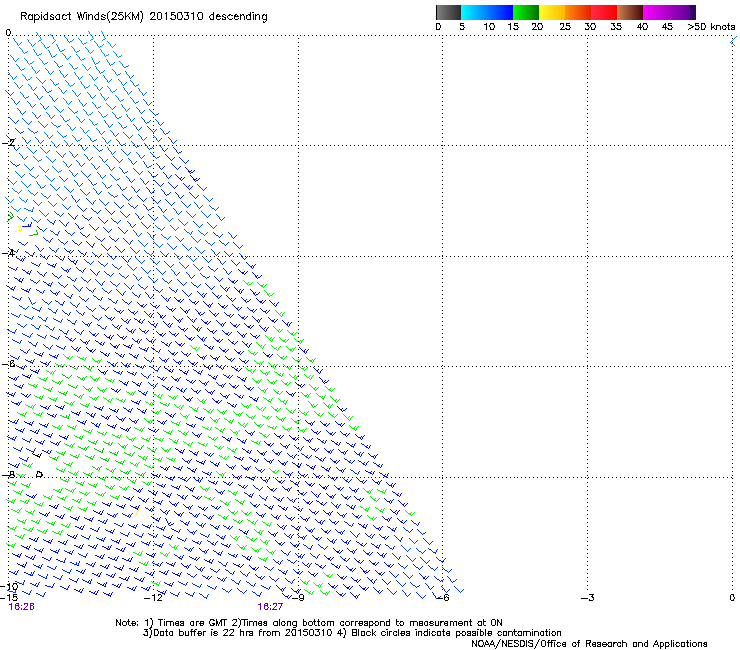
Task: Click the "-9" longitude axis label
Action: tap(298, 598)
